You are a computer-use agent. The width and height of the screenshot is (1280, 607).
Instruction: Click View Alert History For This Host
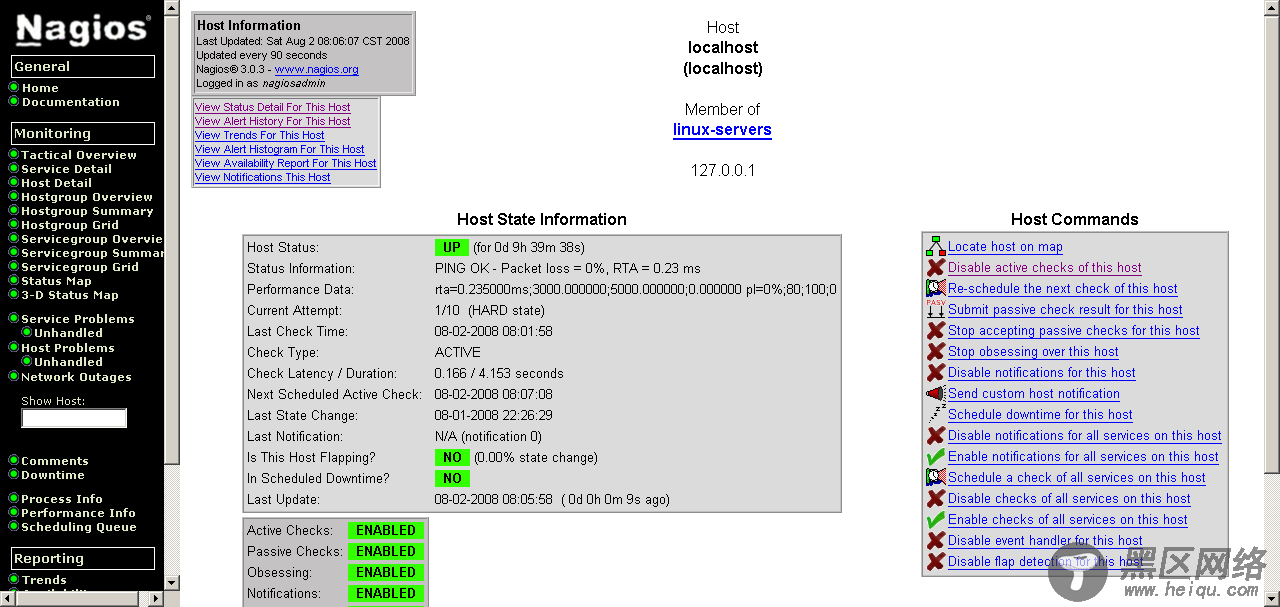pyautogui.click(x=273, y=121)
